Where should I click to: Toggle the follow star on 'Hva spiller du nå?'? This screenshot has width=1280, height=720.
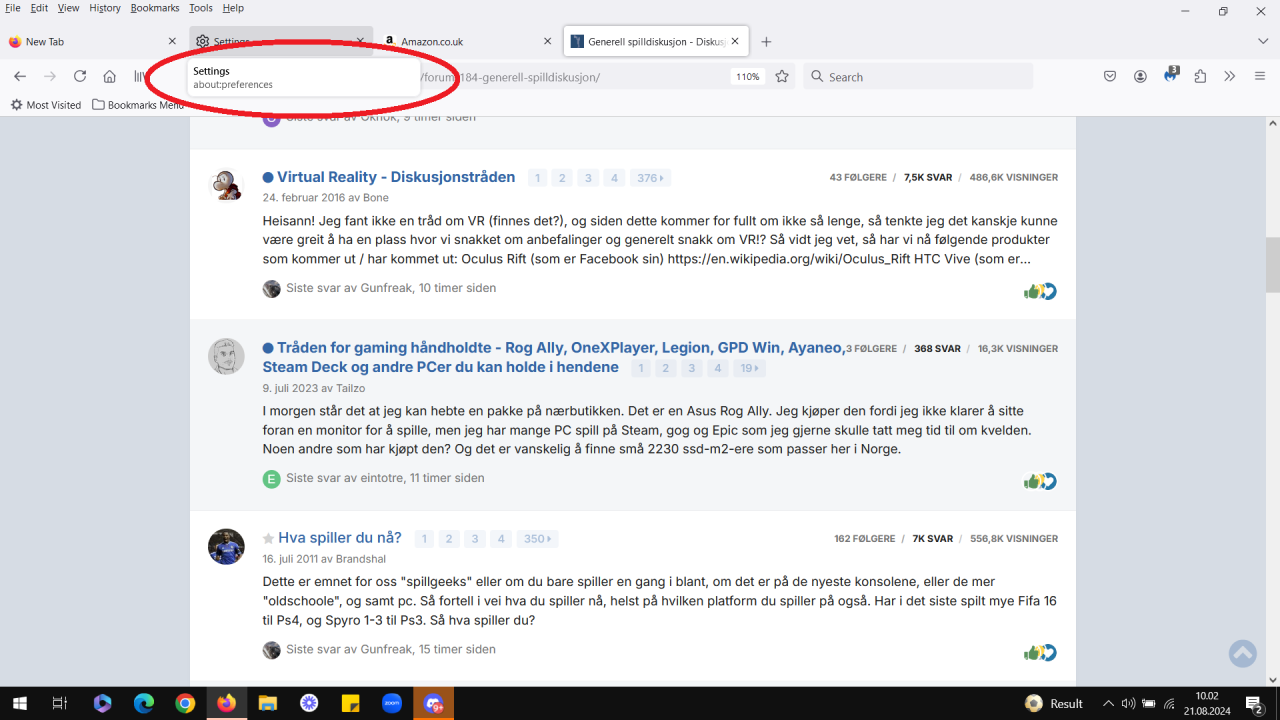click(x=267, y=537)
